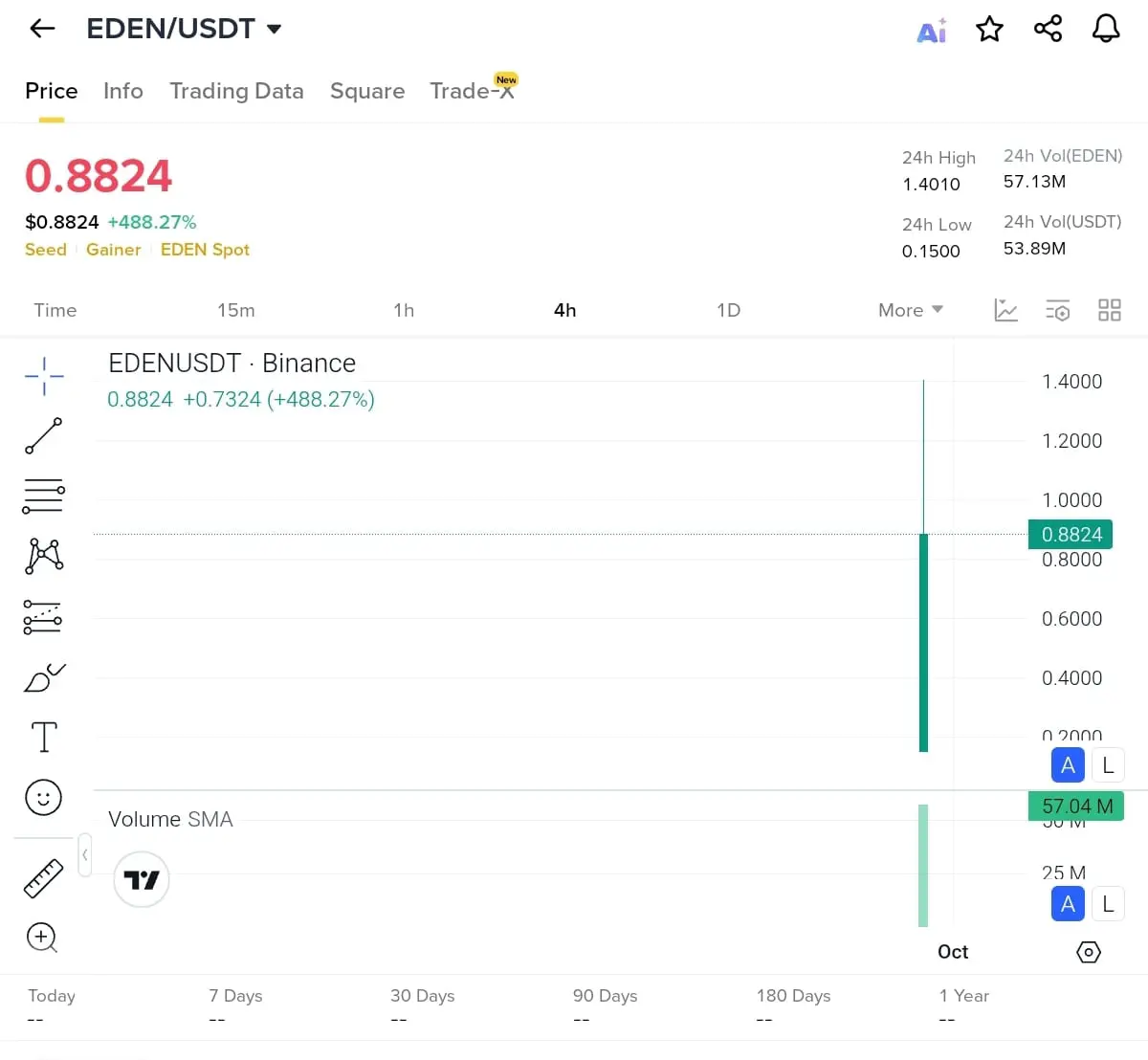Click the Today performance label
This screenshot has height=1060, width=1148.
pos(52,996)
